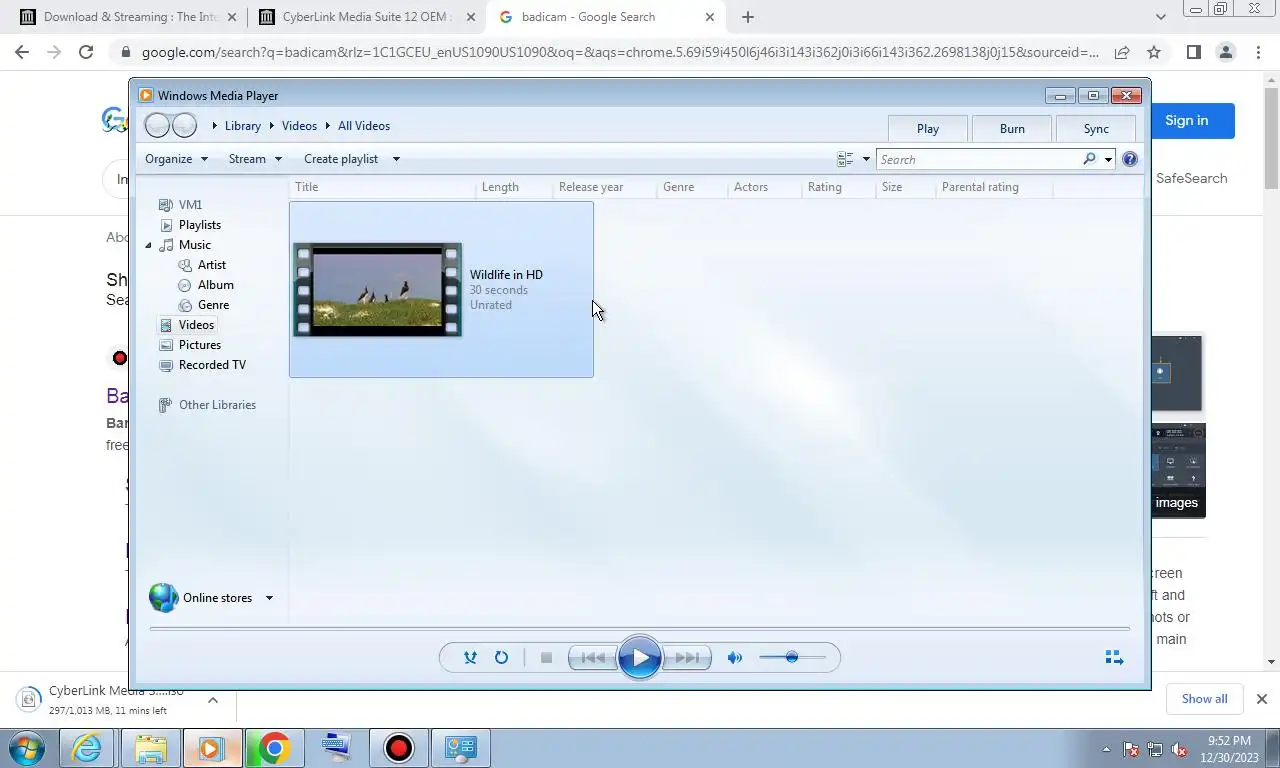Viewport: 1280px width, 768px height.
Task: Select Genre under Music
Action: (x=213, y=305)
